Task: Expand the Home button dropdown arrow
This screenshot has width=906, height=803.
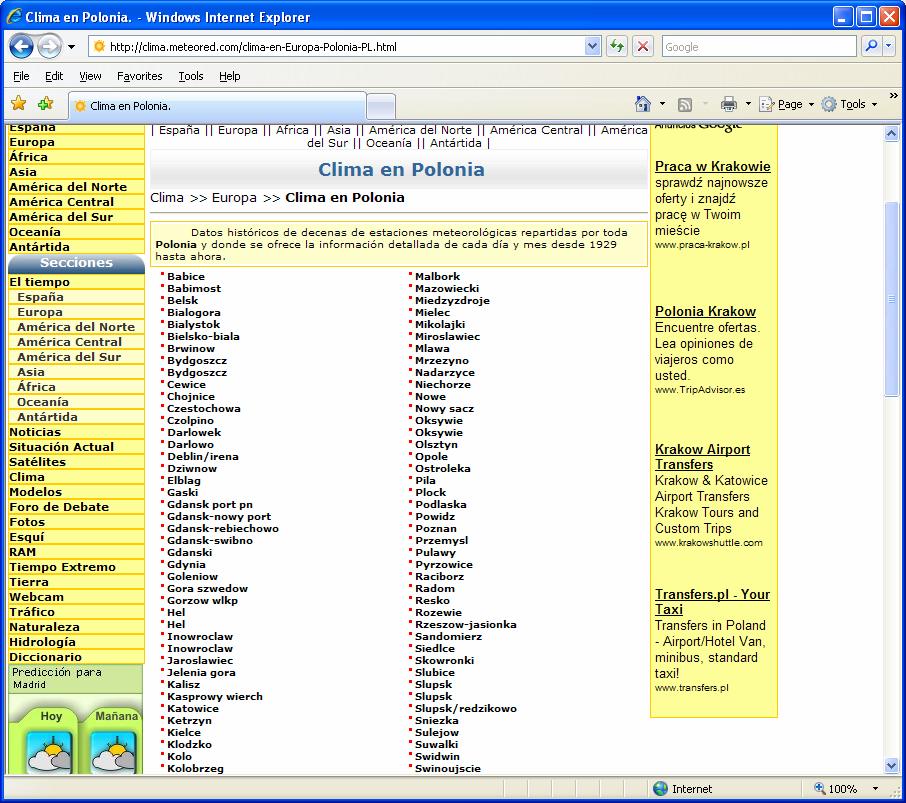Action: coord(662,104)
